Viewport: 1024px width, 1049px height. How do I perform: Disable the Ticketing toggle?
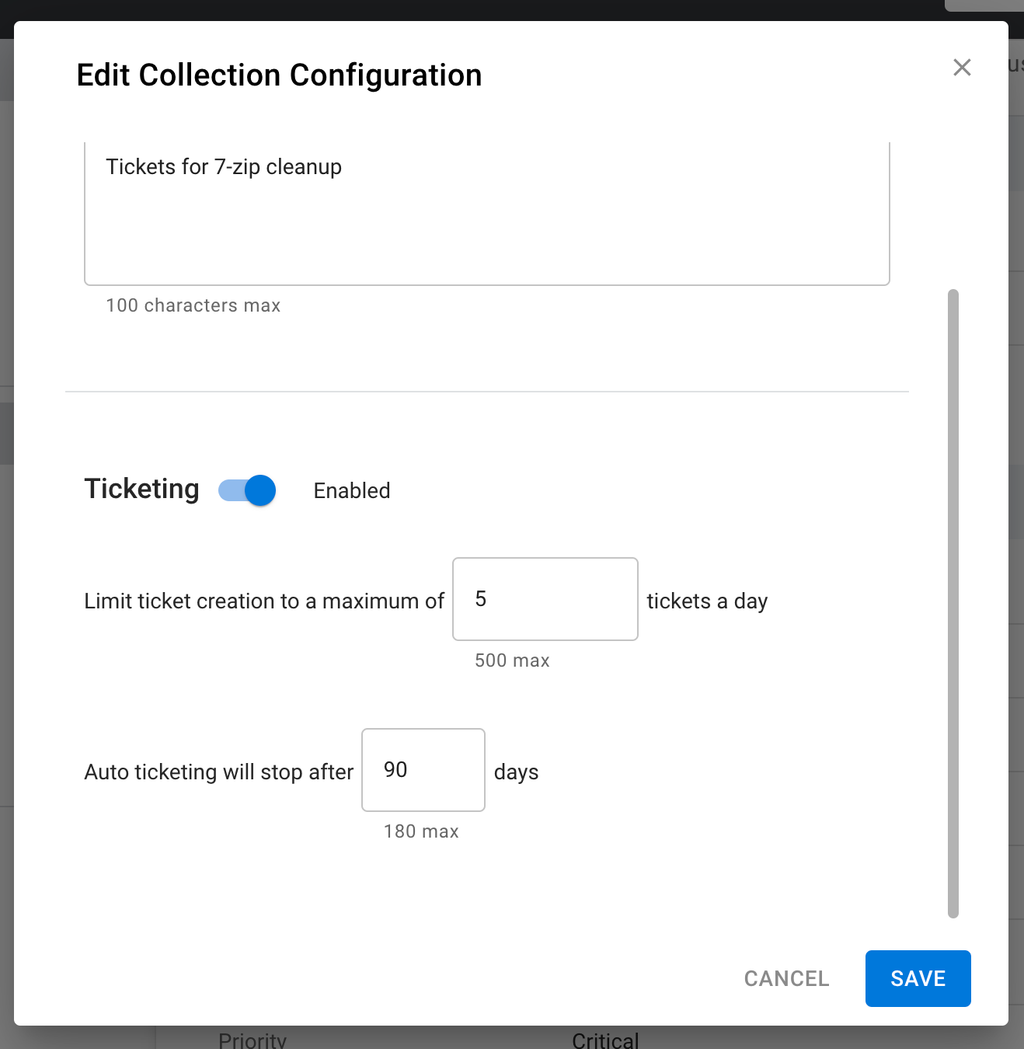click(245, 490)
